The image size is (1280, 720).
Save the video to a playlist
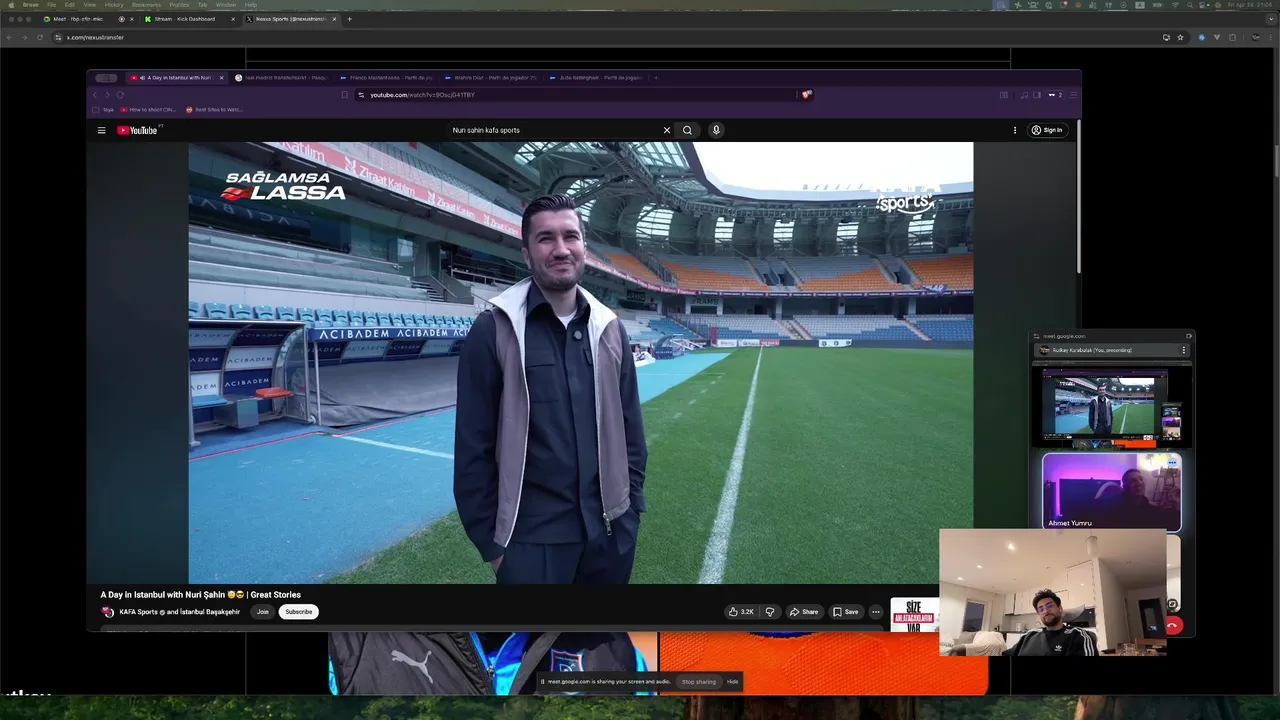tap(846, 612)
